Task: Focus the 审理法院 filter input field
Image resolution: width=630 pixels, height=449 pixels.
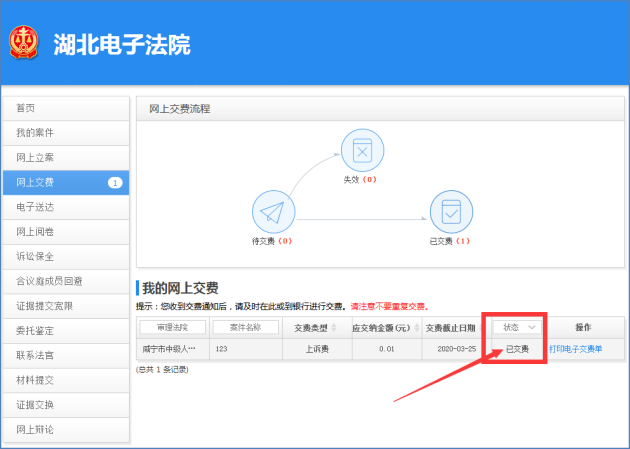Action: 172,327
